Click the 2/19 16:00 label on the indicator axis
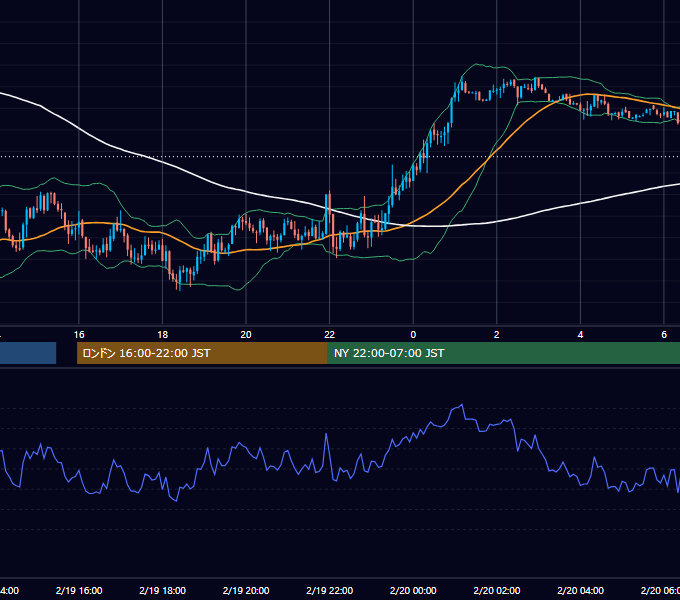 79,590
